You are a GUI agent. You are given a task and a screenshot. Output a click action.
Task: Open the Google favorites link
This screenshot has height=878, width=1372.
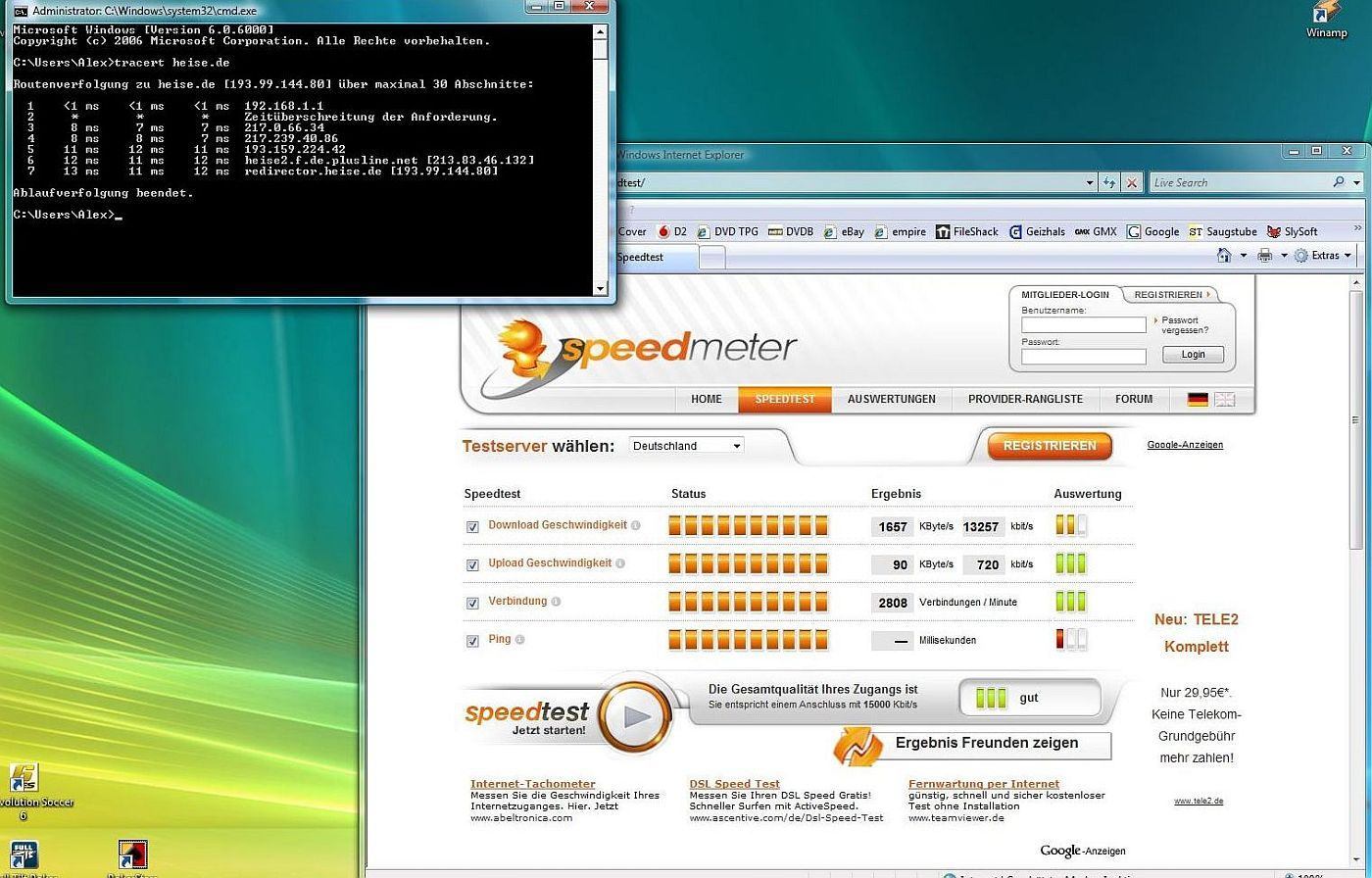click(x=1153, y=231)
